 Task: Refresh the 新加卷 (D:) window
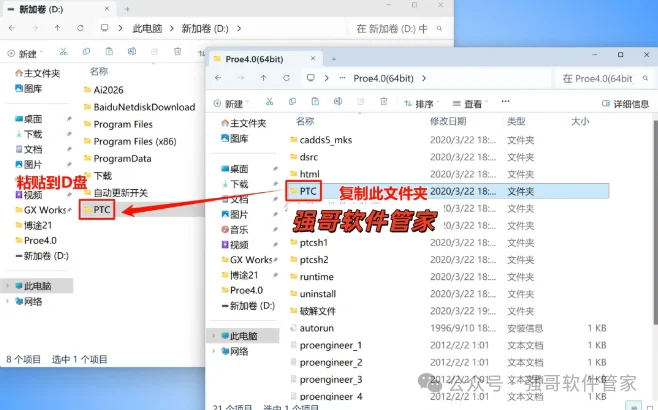tap(80, 28)
